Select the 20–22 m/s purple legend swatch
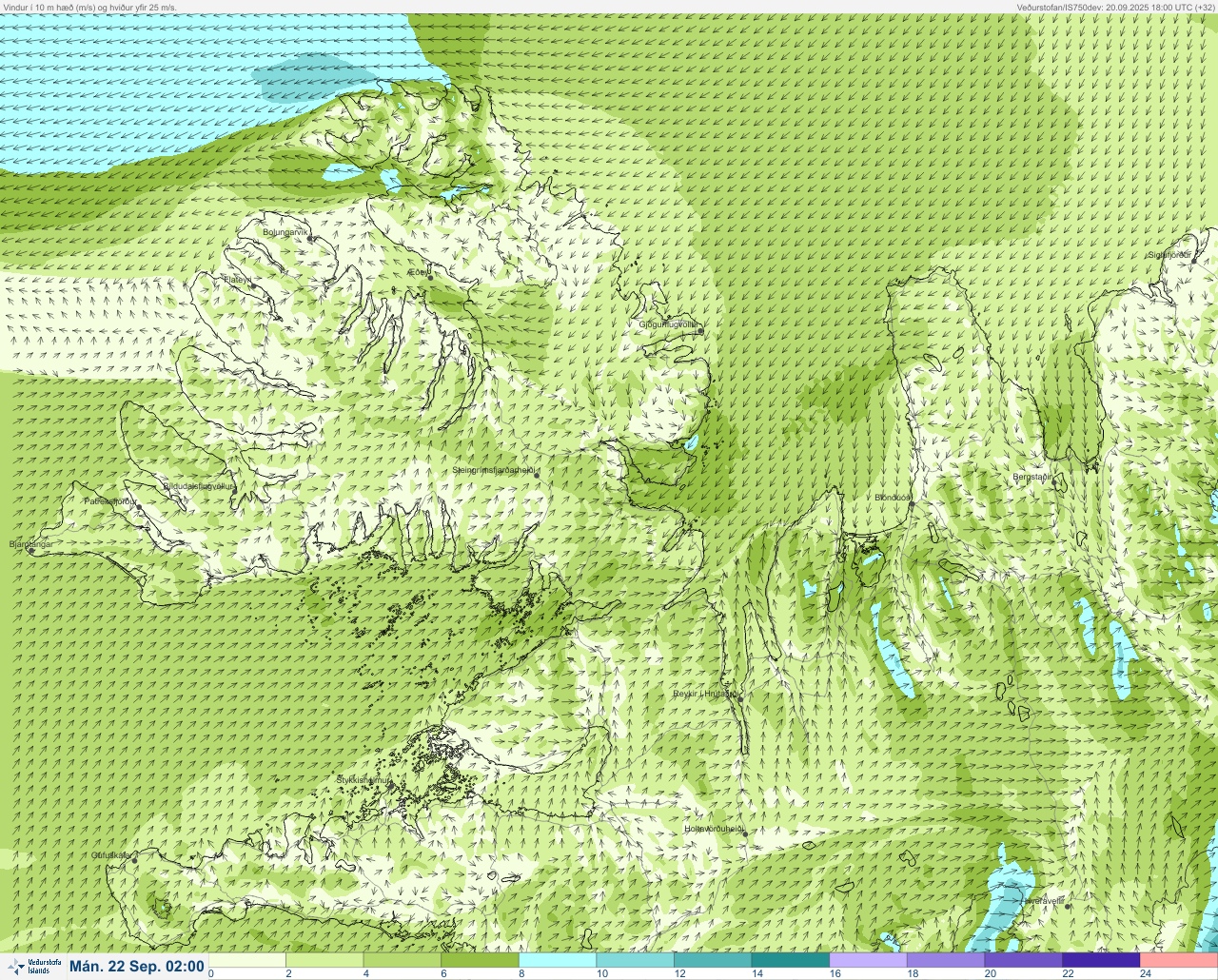The image size is (1218, 980). [1023, 959]
